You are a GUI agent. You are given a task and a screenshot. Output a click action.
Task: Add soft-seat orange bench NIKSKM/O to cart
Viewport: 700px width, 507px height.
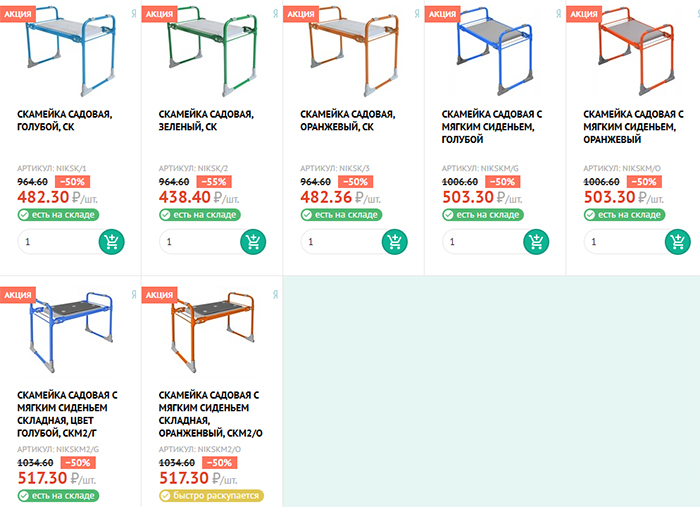[x=678, y=242]
